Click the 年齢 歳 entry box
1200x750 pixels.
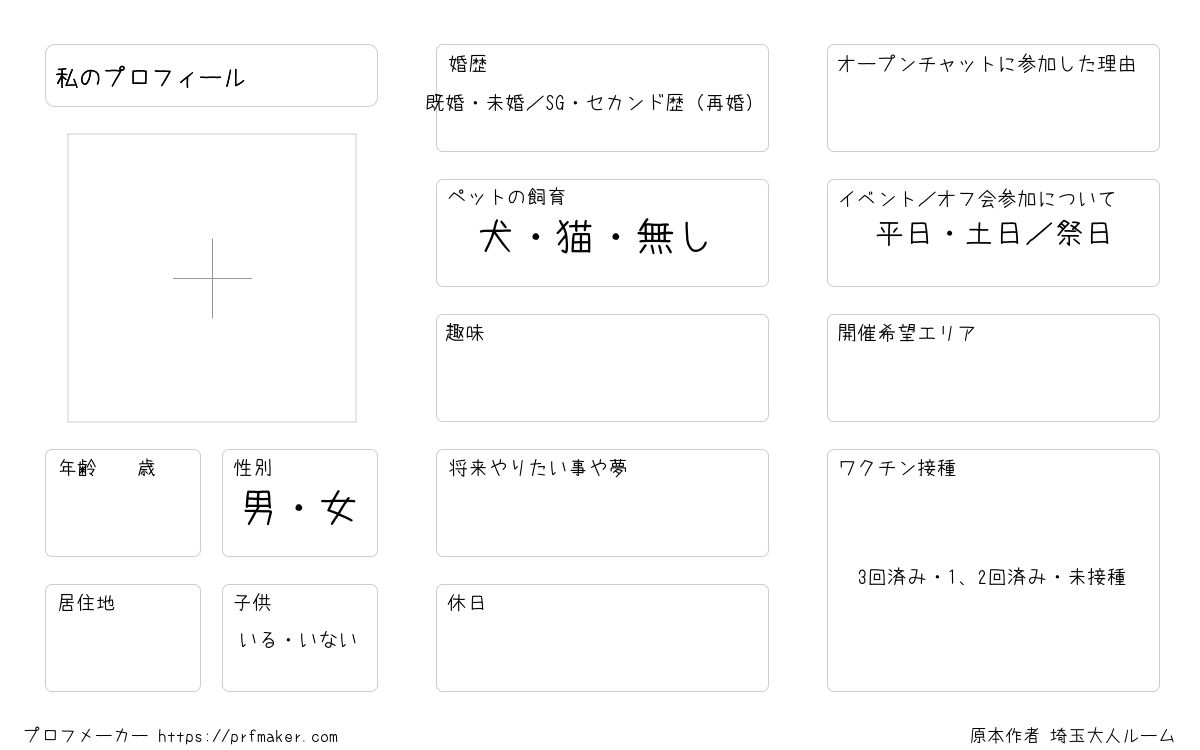tap(123, 503)
